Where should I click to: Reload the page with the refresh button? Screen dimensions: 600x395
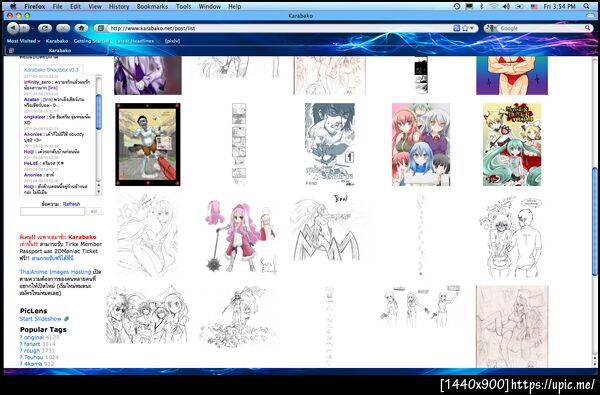coord(45,28)
